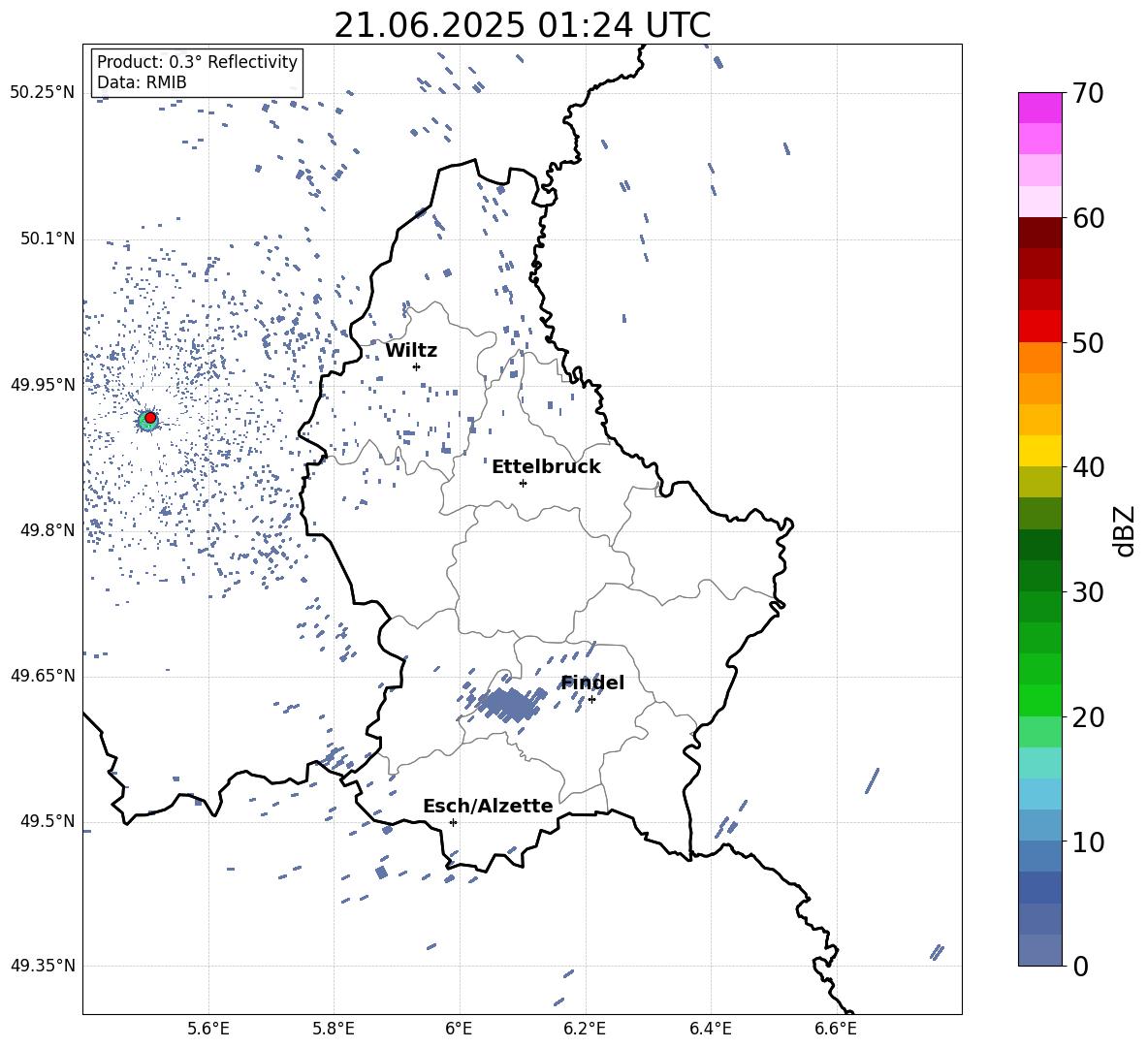Screen dimensions: 1148x1048
Task: Click the Findel station label
Action: click(593, 683)
